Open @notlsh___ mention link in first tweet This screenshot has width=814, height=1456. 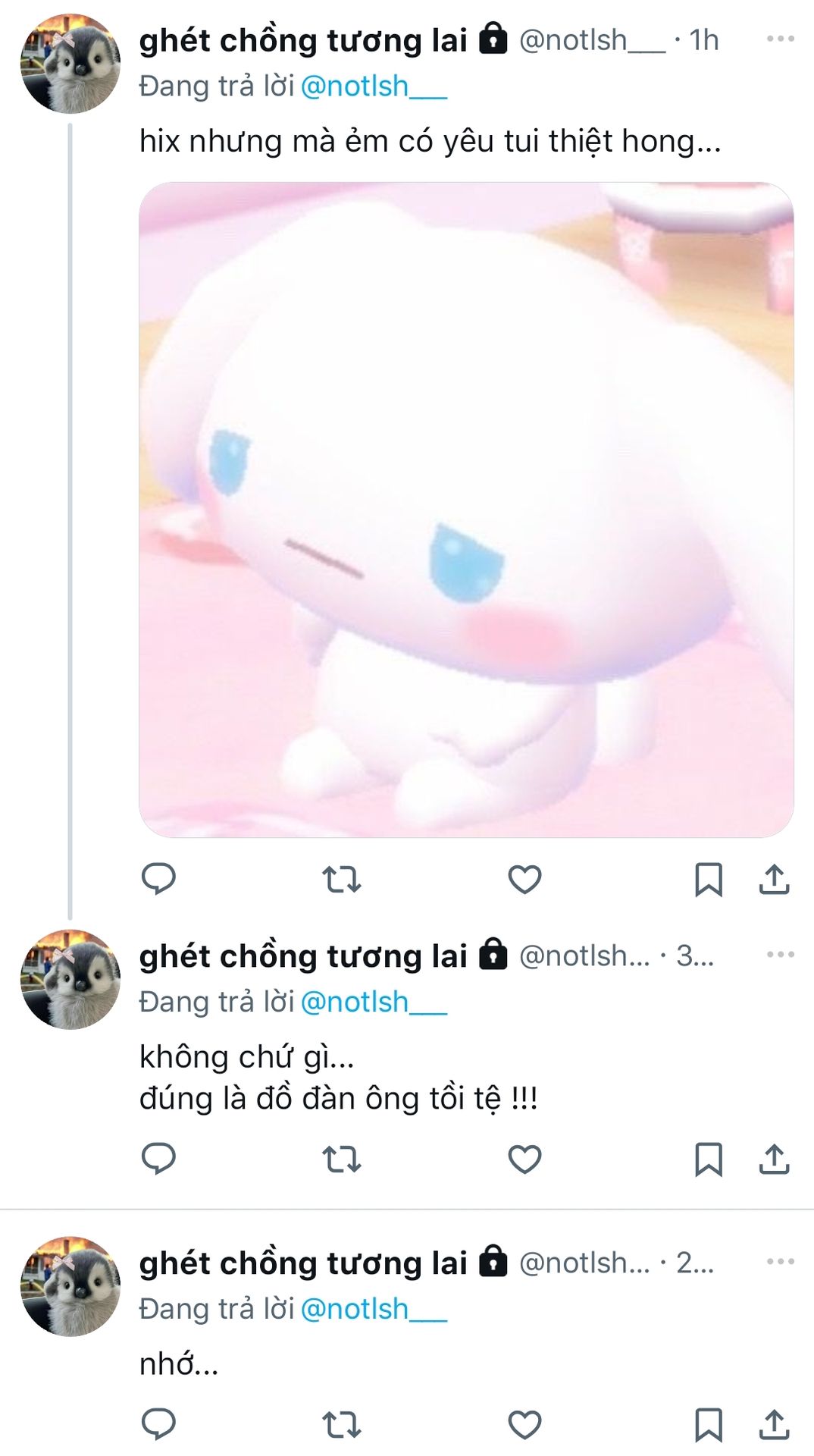point(374,86)
